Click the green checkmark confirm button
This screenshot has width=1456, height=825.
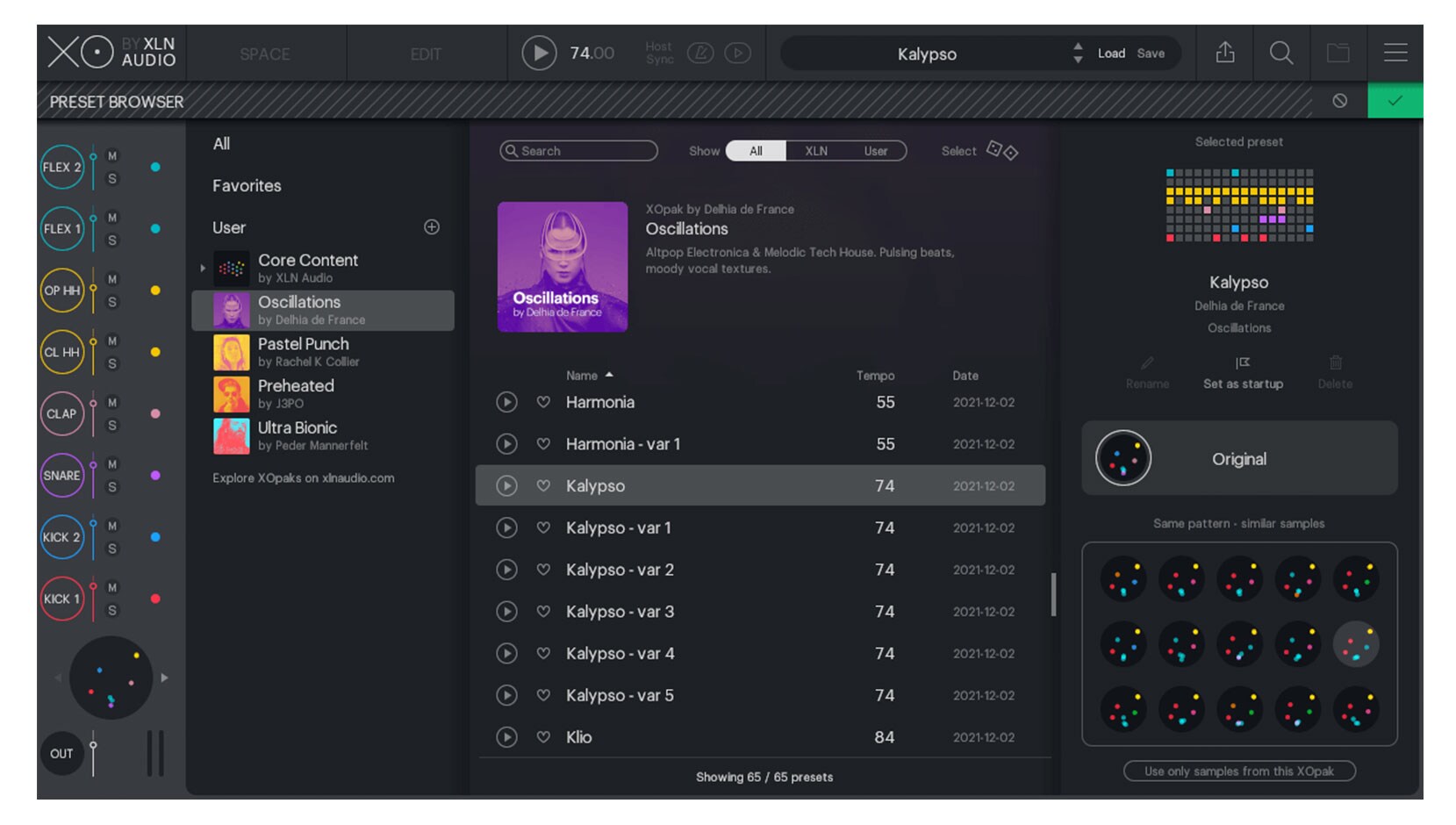pos(1394,101)
